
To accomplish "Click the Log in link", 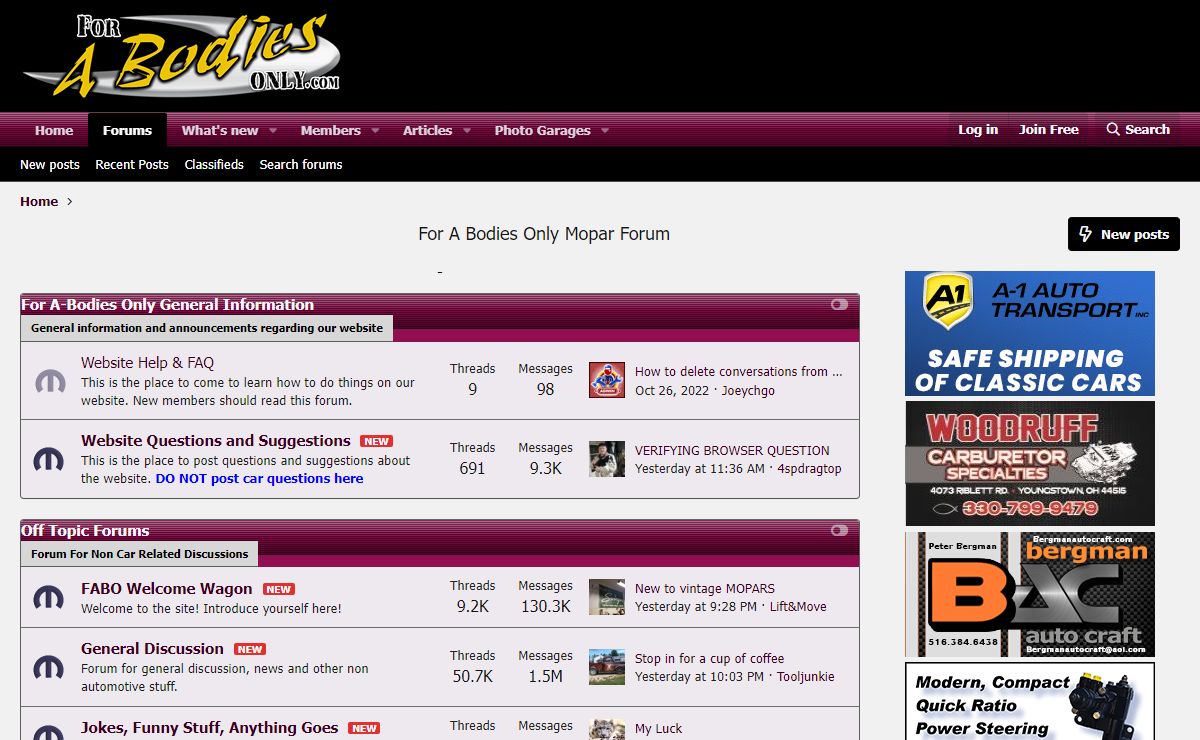I will [978, 129].
